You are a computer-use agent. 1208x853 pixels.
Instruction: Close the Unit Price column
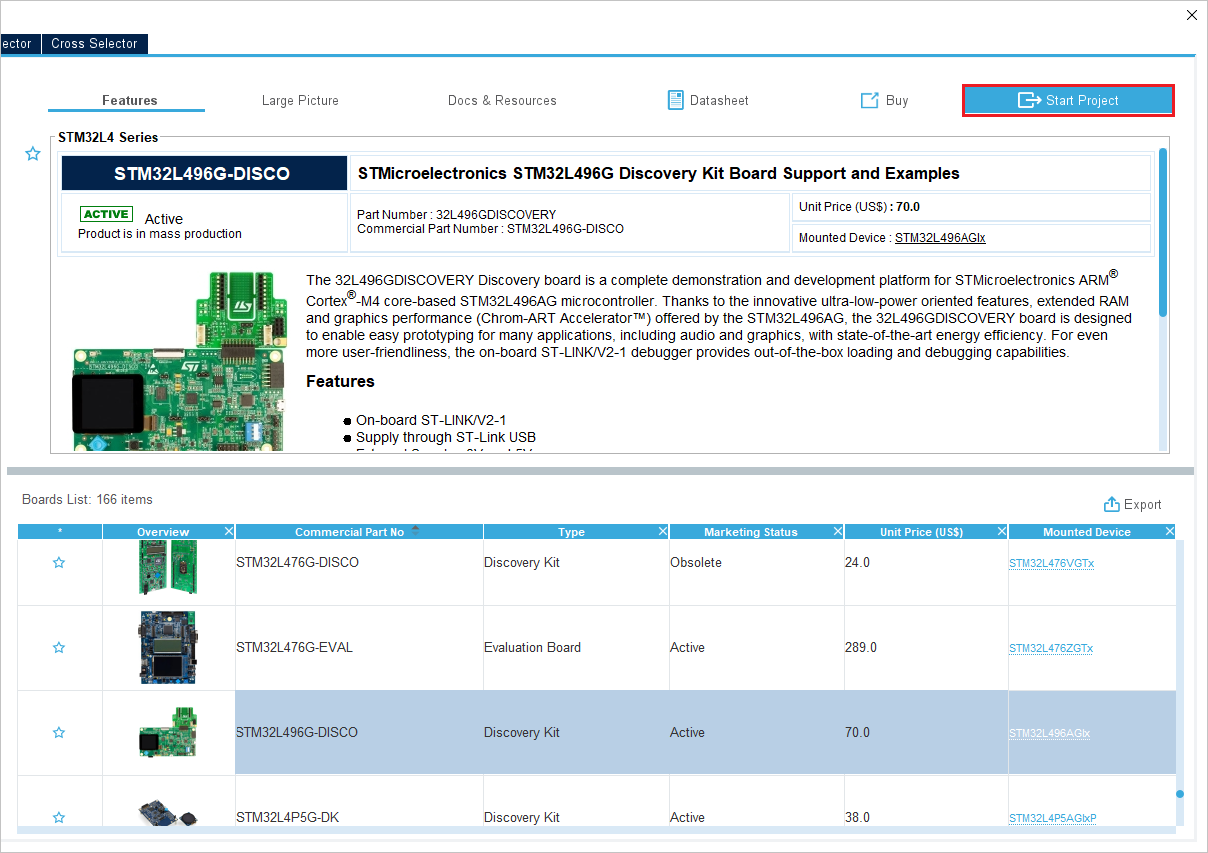1002,531
